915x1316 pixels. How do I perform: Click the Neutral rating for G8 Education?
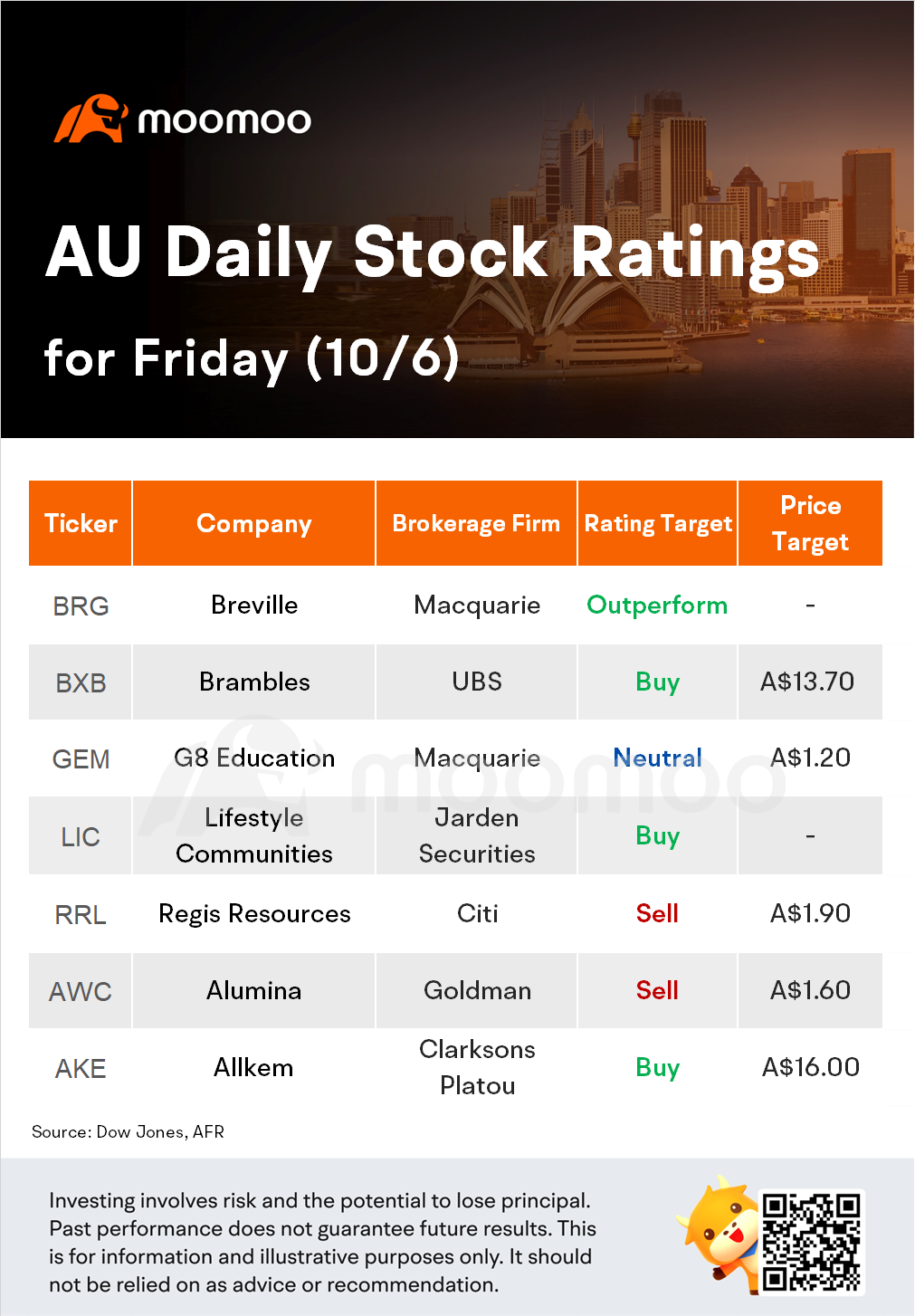pos(657,758)
